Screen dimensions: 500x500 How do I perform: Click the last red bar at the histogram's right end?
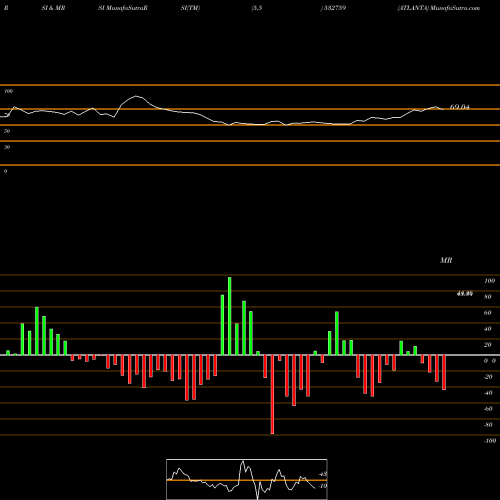coord(444,372)
